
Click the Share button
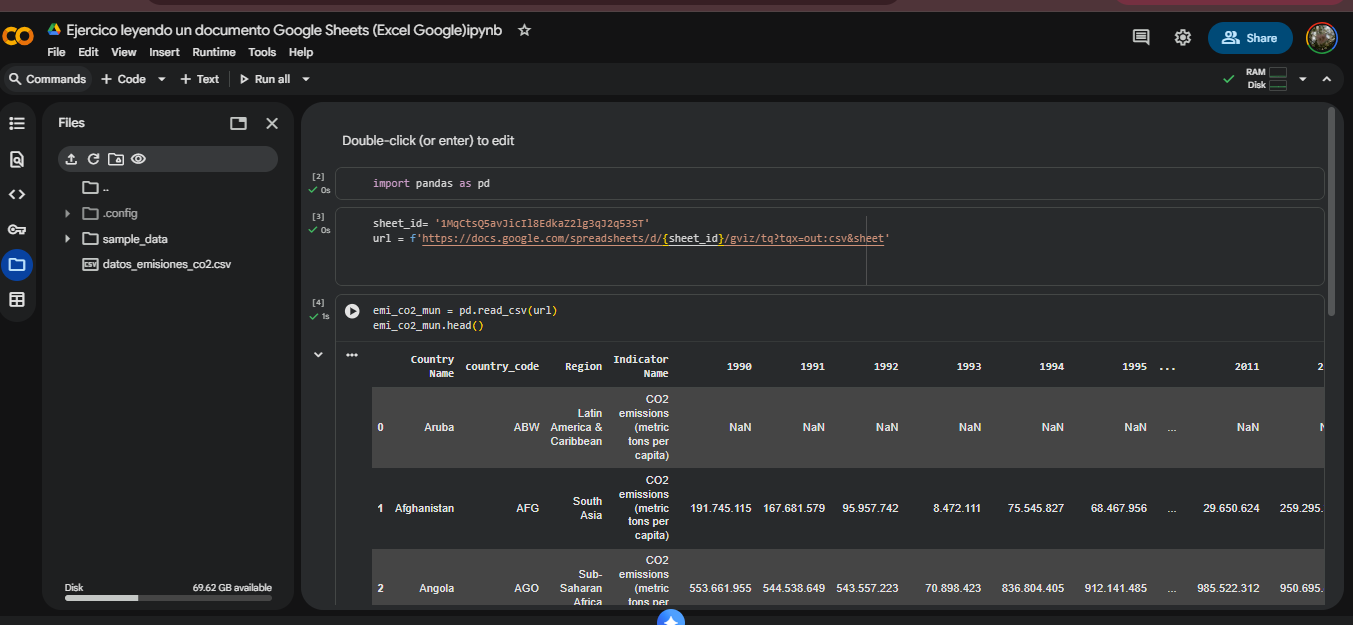(x=1250, y=38)
